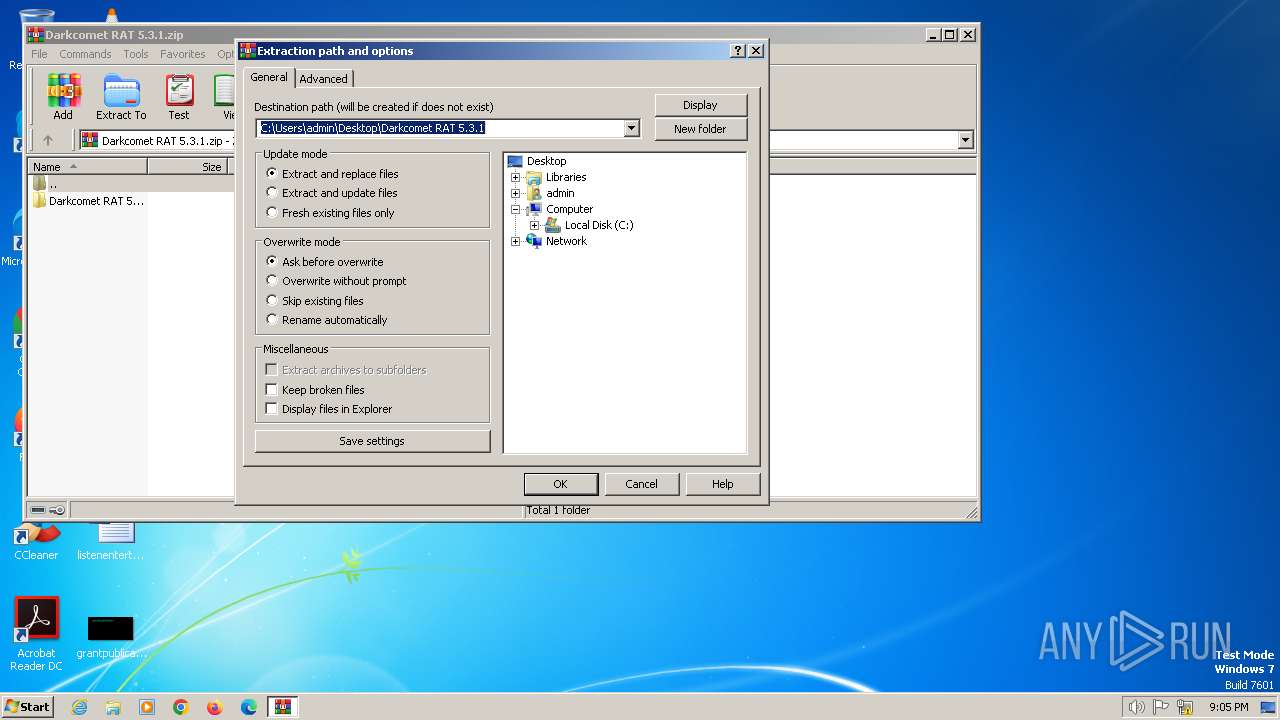This screenshot has height=720, width=1280.
Task: Click the New folder button
Action: click(700, 129)
